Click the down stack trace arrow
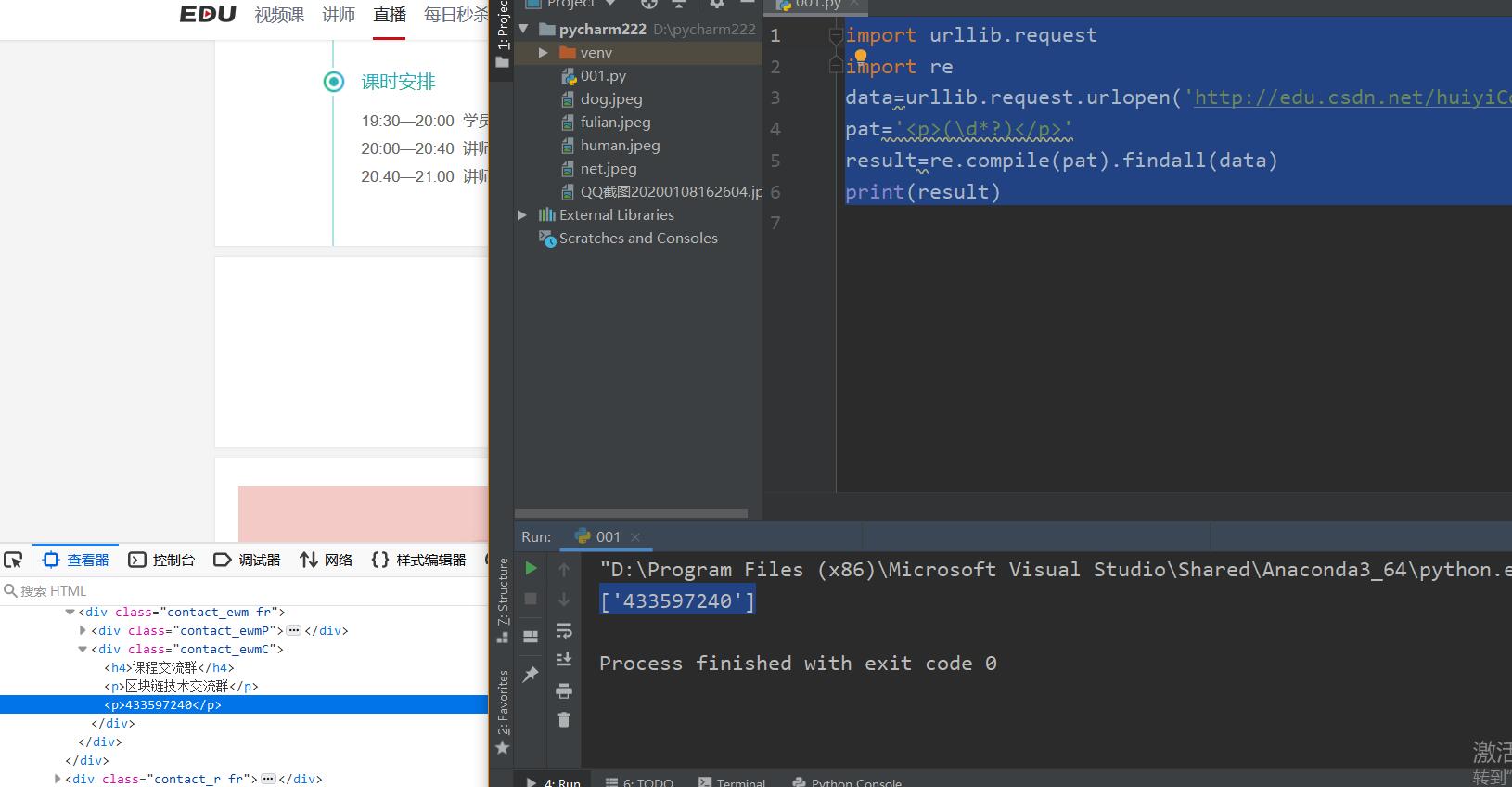Image resolution: width=1512 pixels, height=787 pixels. 564,600
